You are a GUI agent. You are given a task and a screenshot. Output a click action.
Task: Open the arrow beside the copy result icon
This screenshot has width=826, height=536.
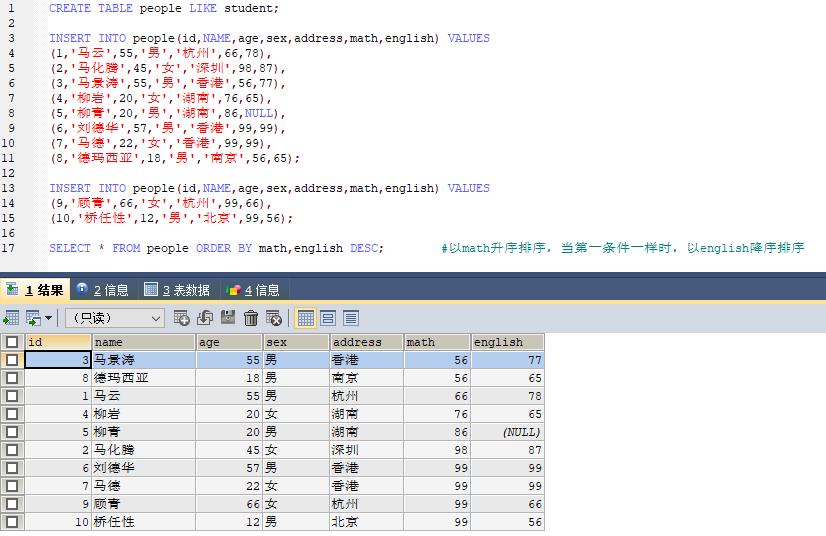tap(48, 318)
